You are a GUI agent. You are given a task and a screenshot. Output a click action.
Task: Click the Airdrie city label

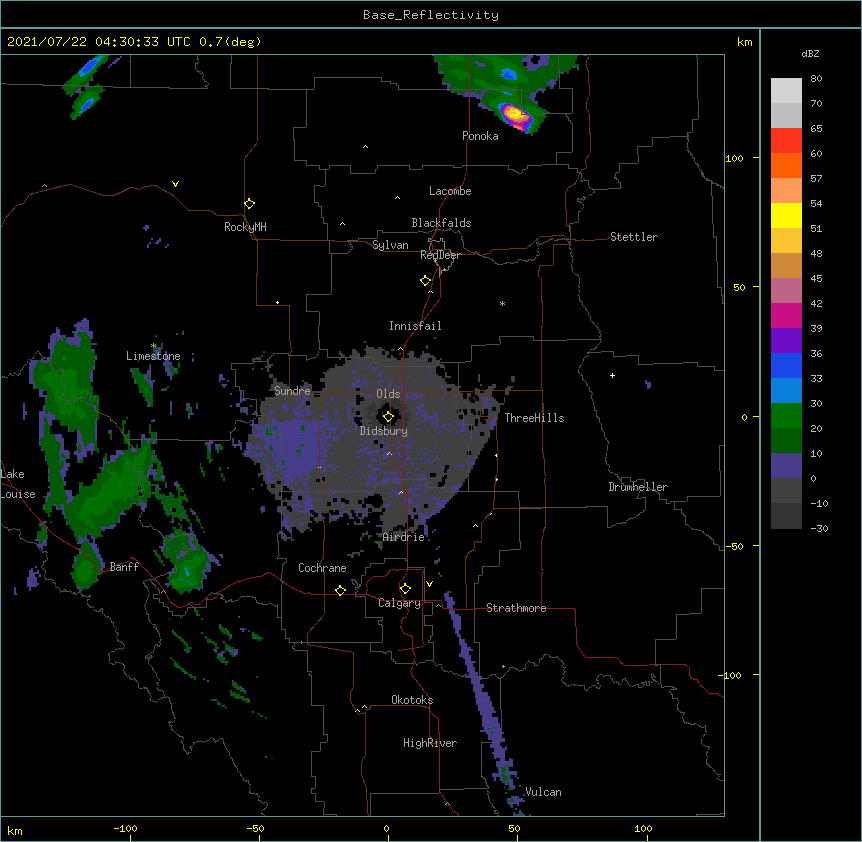(404, 537)
